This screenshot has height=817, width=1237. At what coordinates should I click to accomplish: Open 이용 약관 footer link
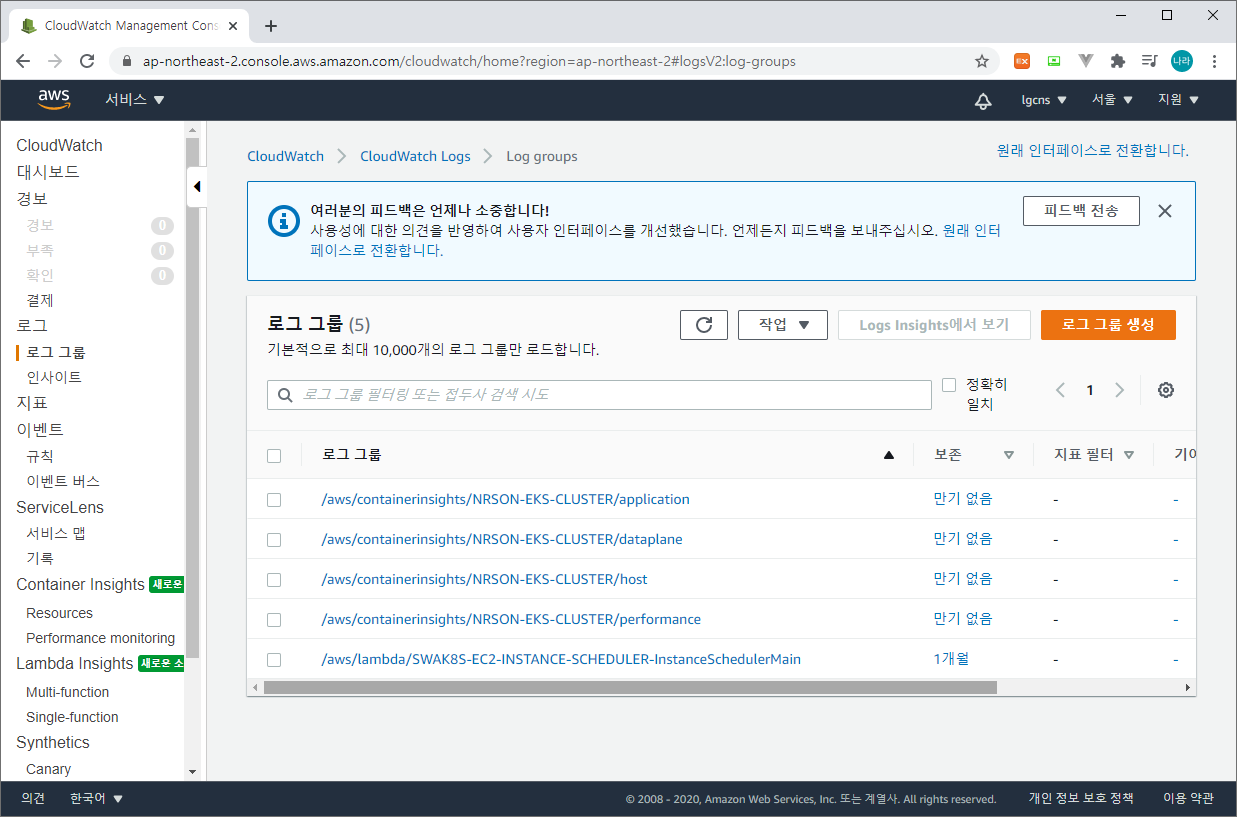tap(1188, 798)
